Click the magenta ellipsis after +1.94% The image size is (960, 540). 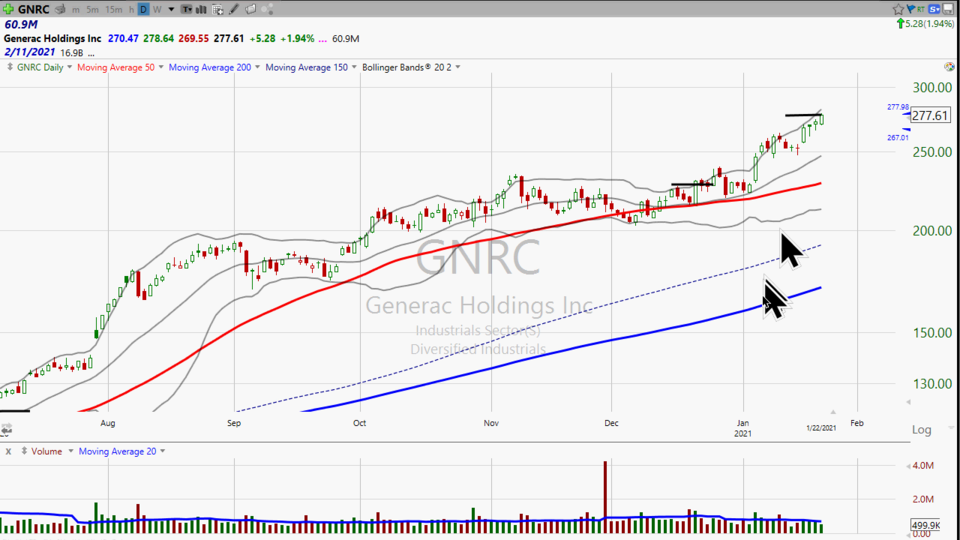[x=323, y=39]
